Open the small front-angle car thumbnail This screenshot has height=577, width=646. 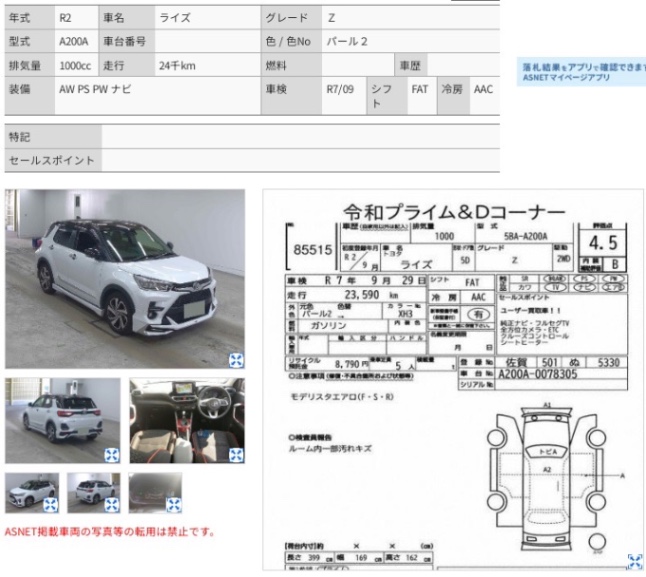tap(32, 493)
